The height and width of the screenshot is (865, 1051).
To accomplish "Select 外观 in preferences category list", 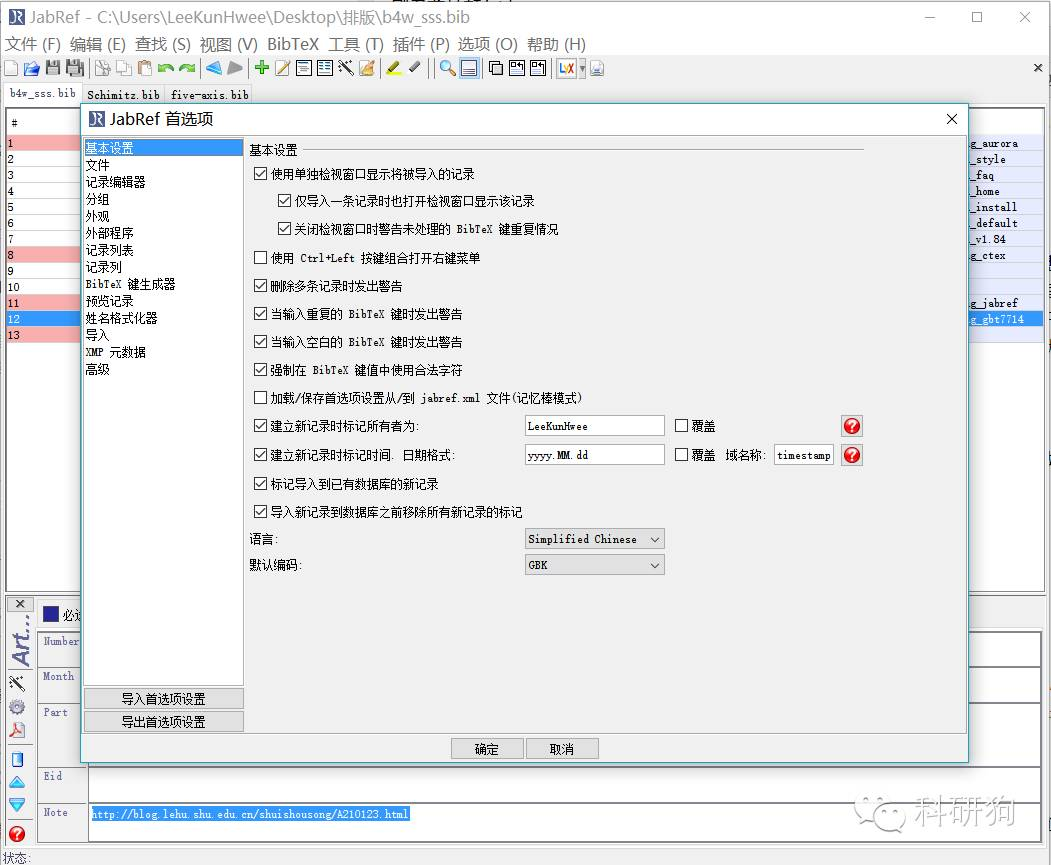I will pyautogui.click(x=97, y=216).
